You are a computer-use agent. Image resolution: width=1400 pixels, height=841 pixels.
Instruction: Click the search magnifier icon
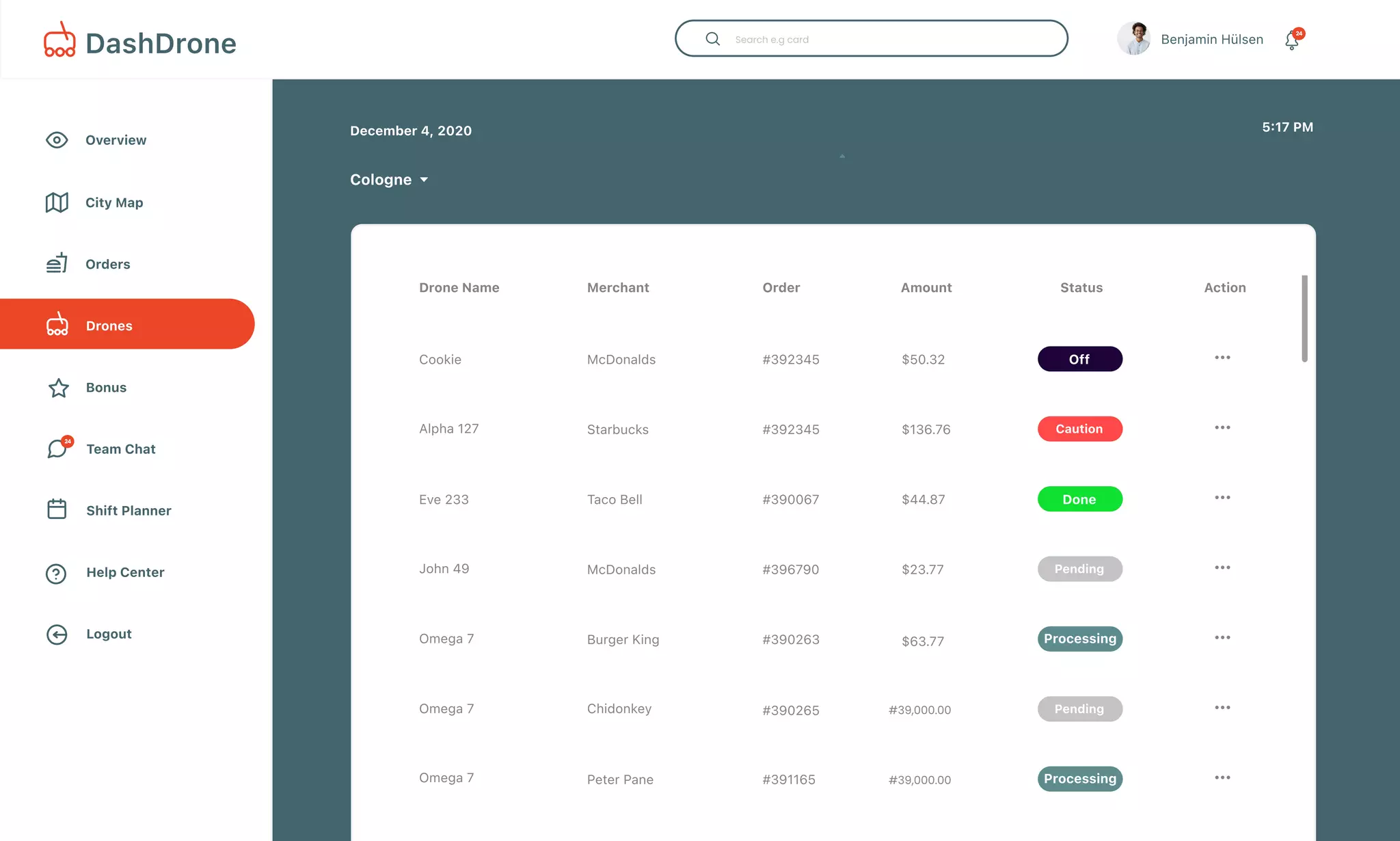point(712,39)
